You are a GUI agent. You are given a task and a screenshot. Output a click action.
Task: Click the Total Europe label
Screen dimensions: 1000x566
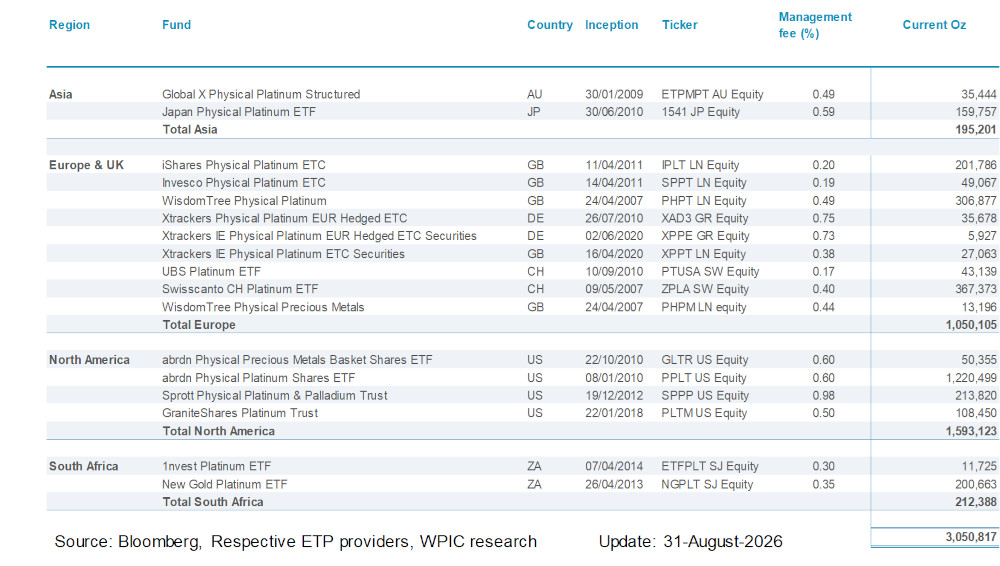coord(198,325)
